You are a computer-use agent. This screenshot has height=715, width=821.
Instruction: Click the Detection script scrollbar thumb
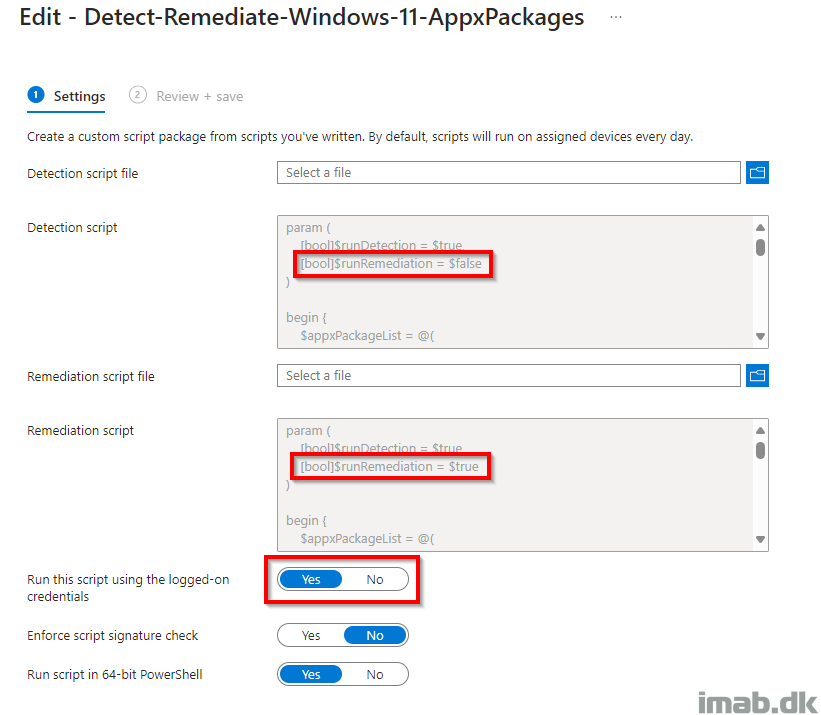[760, 247]
